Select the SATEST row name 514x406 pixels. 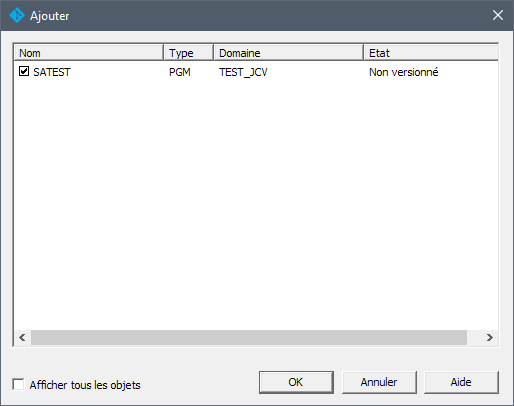click(x=52, y=72)
